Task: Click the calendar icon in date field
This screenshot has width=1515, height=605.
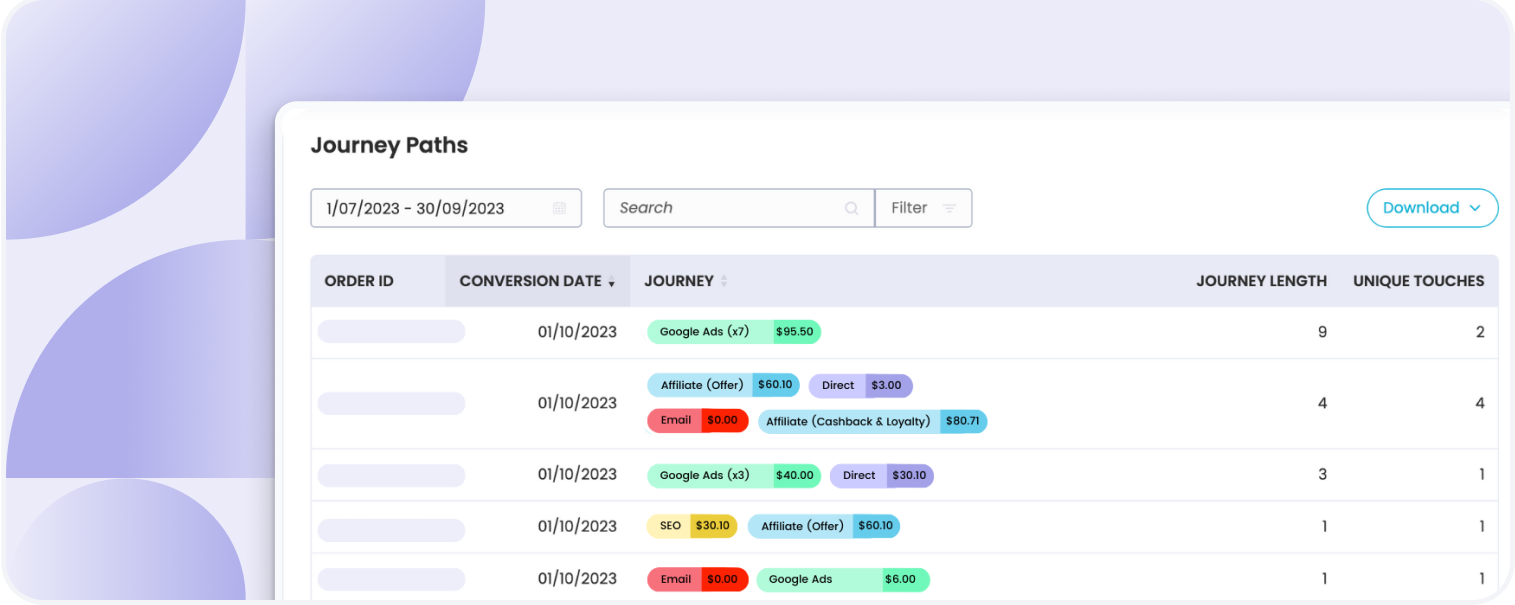Action: pos(559,208)
